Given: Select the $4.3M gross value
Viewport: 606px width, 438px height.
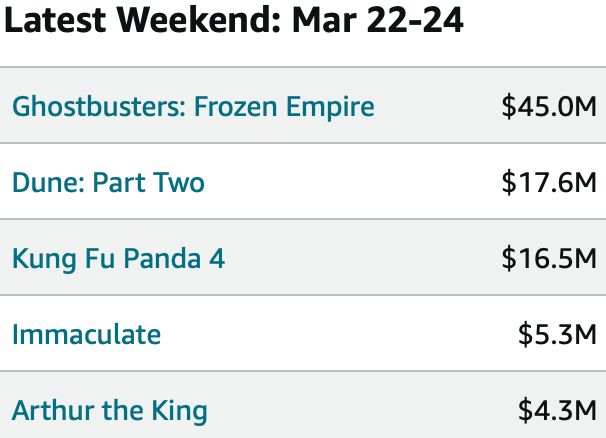Looking at the screenshot, I should tap(557, 410).
